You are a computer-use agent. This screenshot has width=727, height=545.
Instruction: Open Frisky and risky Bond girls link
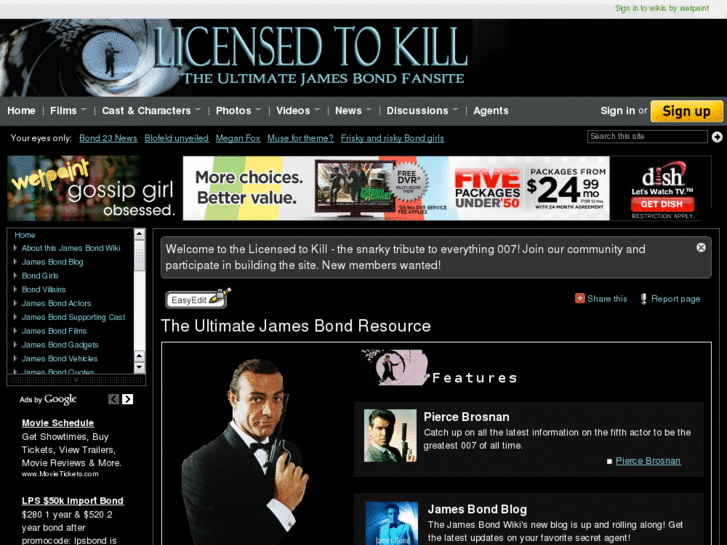pyautogui.click(x=392, y=138)
